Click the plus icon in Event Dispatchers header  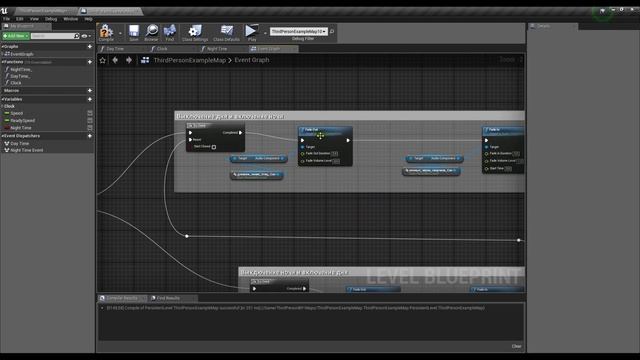(89, 136)
